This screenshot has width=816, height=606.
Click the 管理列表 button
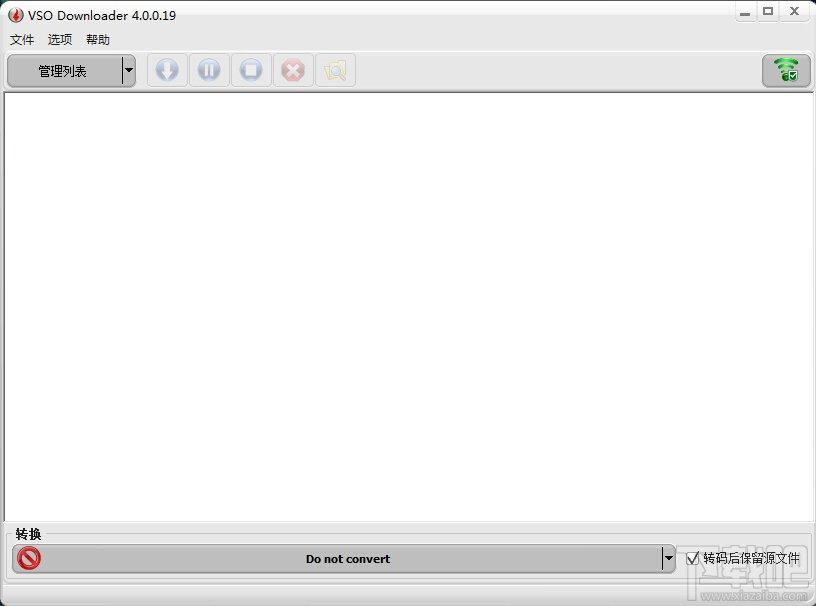click(64, 71)
